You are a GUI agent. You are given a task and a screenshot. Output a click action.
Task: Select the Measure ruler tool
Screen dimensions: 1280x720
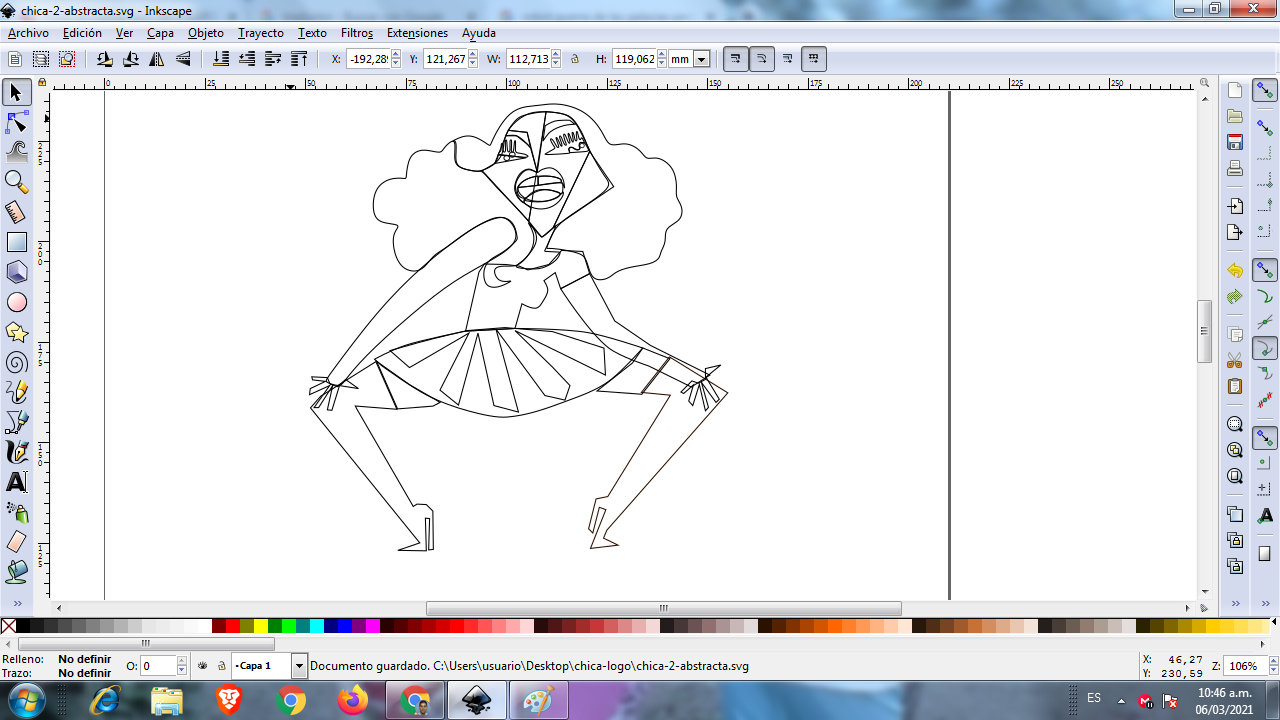pyautogui.click(x=16, y=212)
